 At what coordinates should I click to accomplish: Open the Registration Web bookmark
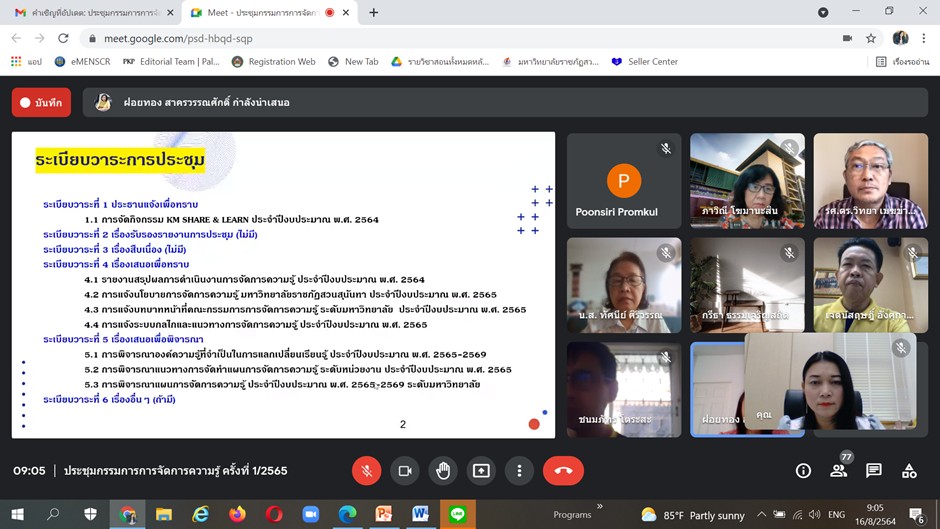(273, 62)
